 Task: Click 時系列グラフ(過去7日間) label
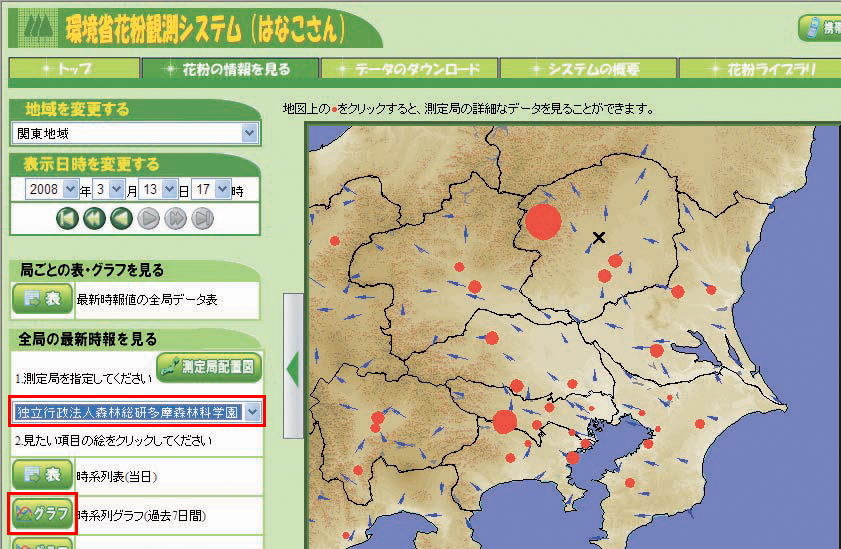(142, 516)
